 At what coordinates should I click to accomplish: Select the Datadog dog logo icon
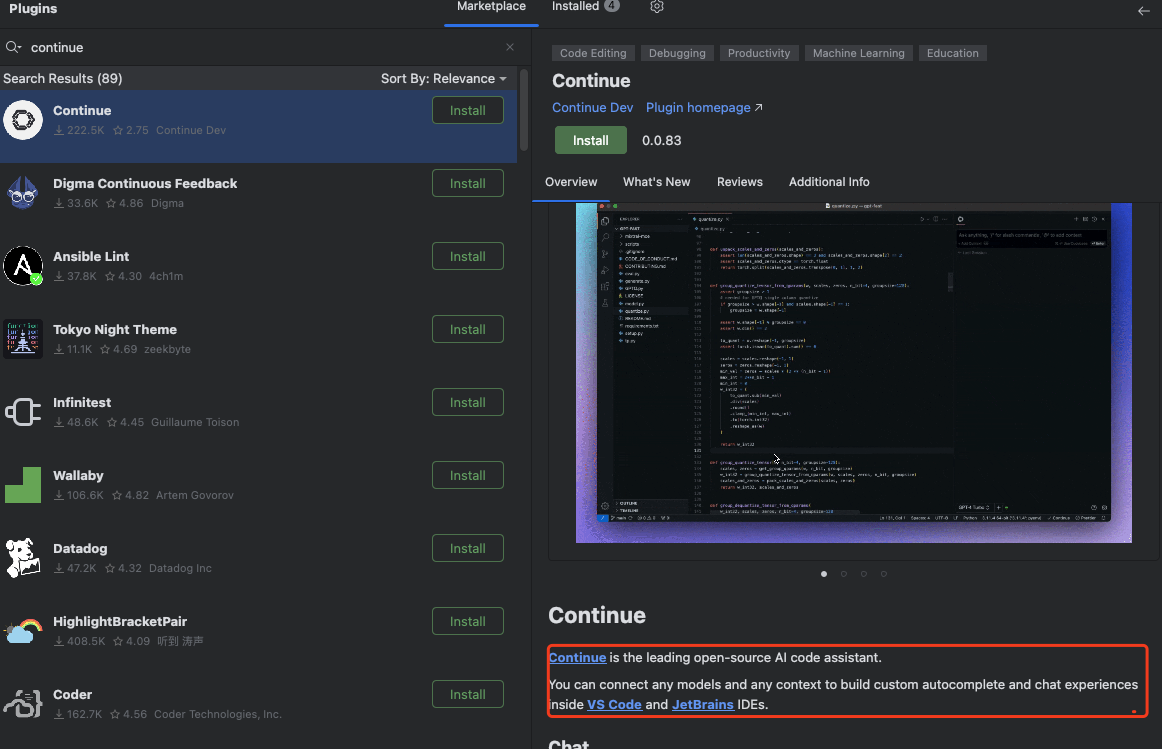click(23, 558)
